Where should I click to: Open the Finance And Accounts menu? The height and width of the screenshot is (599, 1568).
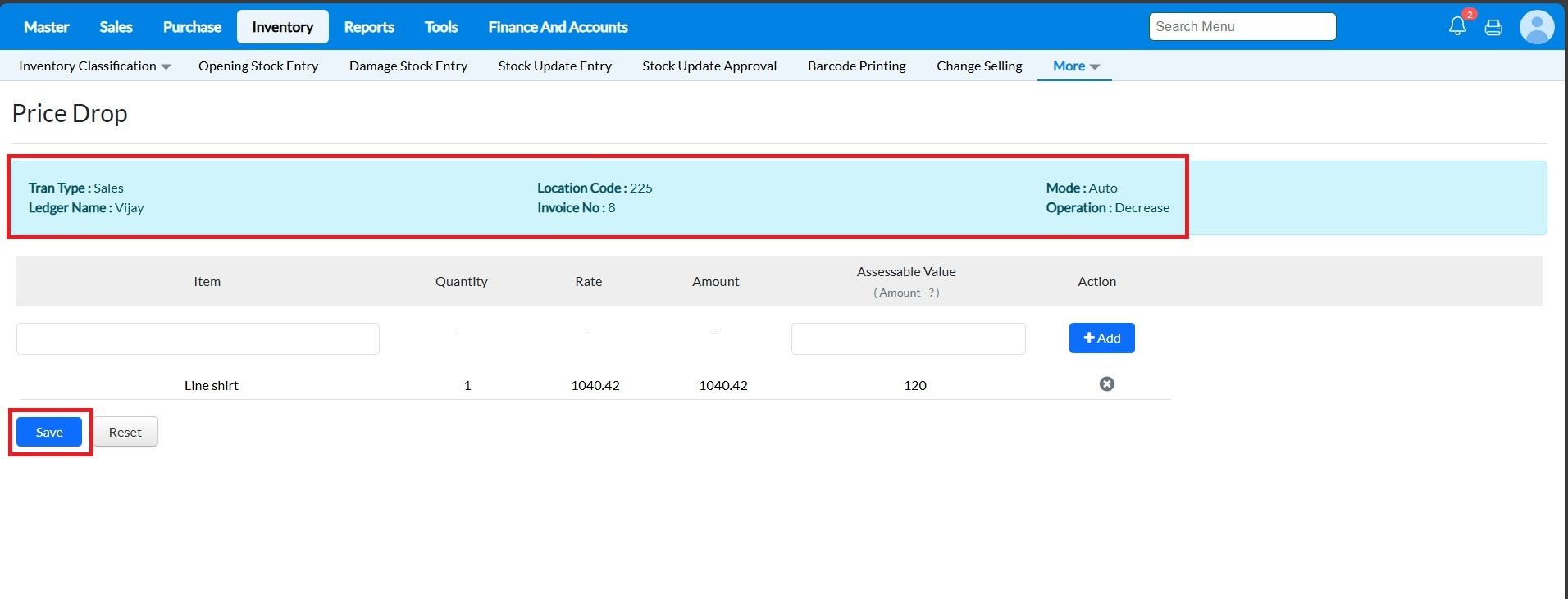tap(558, 27)
